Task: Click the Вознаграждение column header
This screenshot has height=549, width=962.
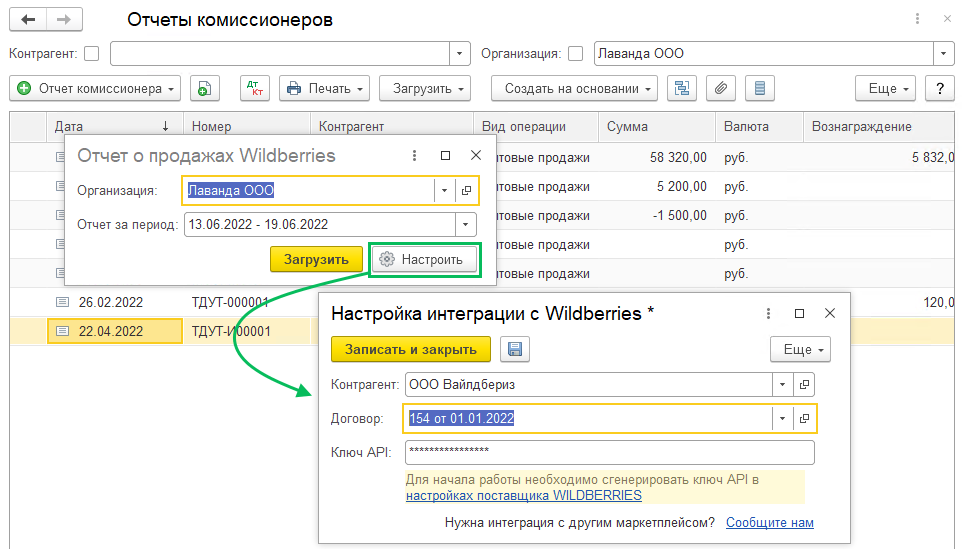Action: (x=879, y=126)
